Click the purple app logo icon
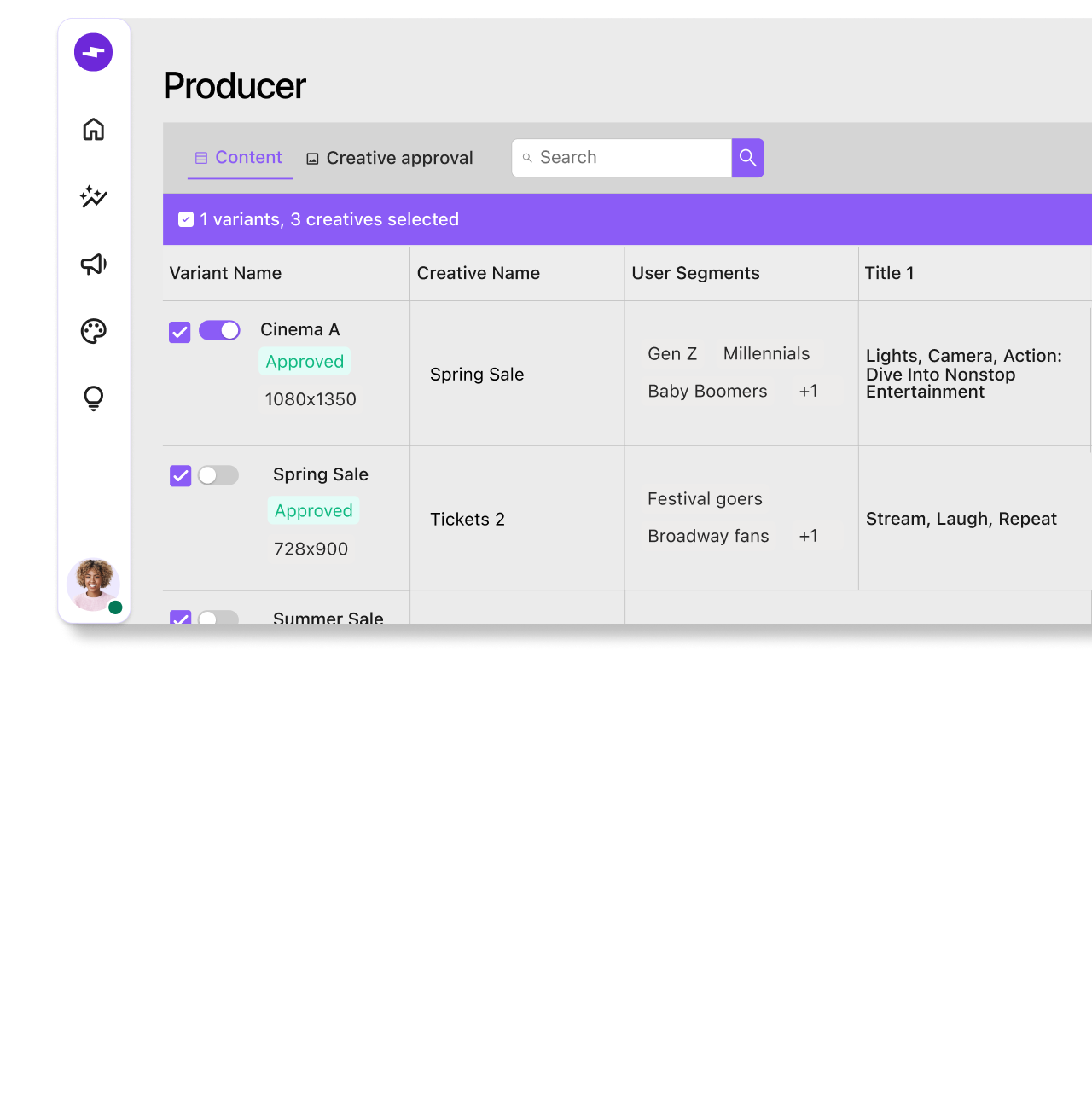The height and width of the screenshot is (1093, 1092). pyautogui.click(x=93, y=52)
